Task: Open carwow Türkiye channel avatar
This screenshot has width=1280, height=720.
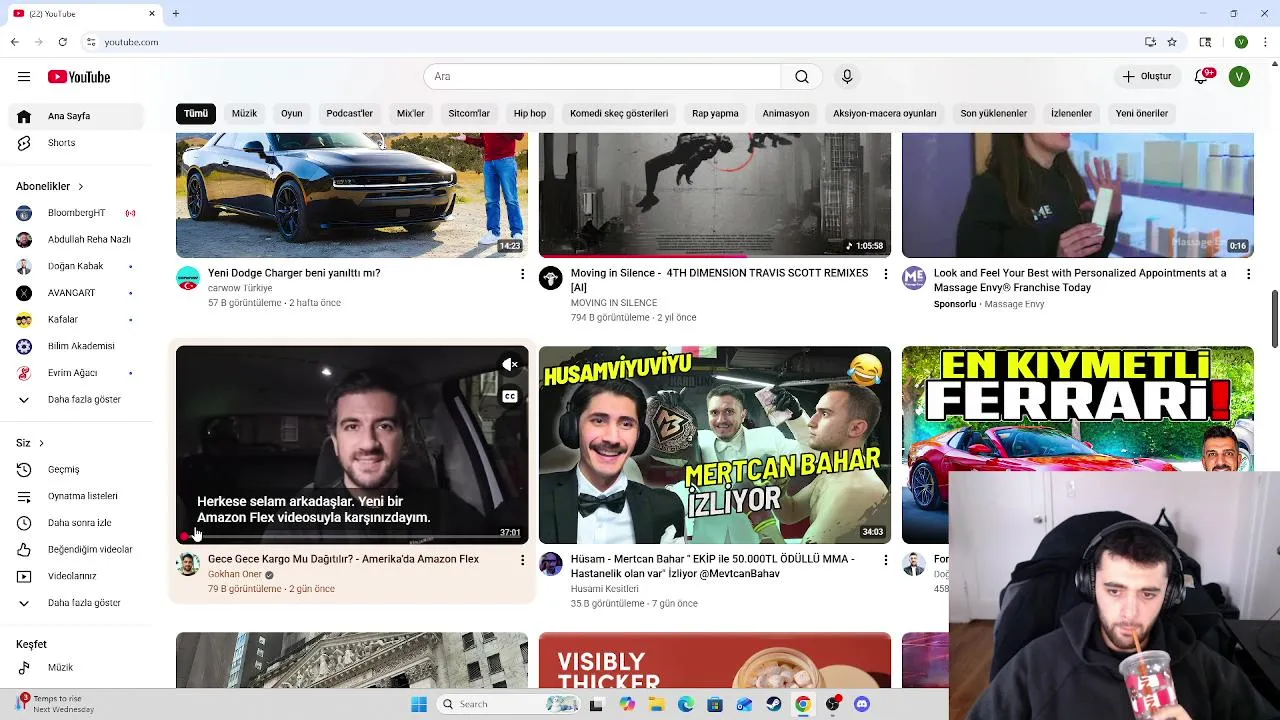Action: click(x=188, y=278)
